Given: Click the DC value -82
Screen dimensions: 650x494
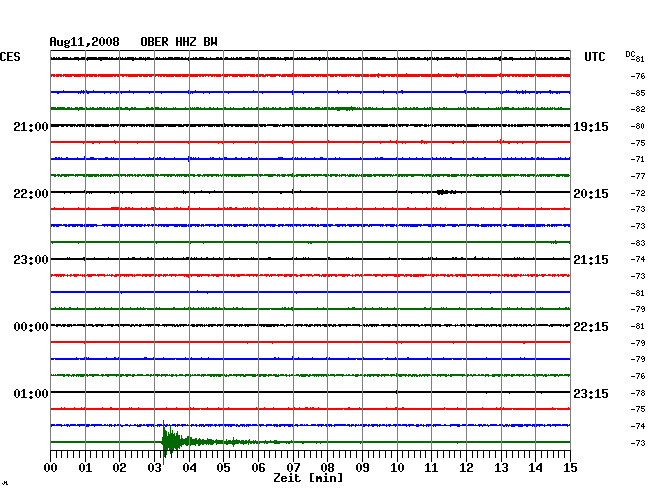Looking at the screenshot, I should pyautogui.click(x=638, y=109).
